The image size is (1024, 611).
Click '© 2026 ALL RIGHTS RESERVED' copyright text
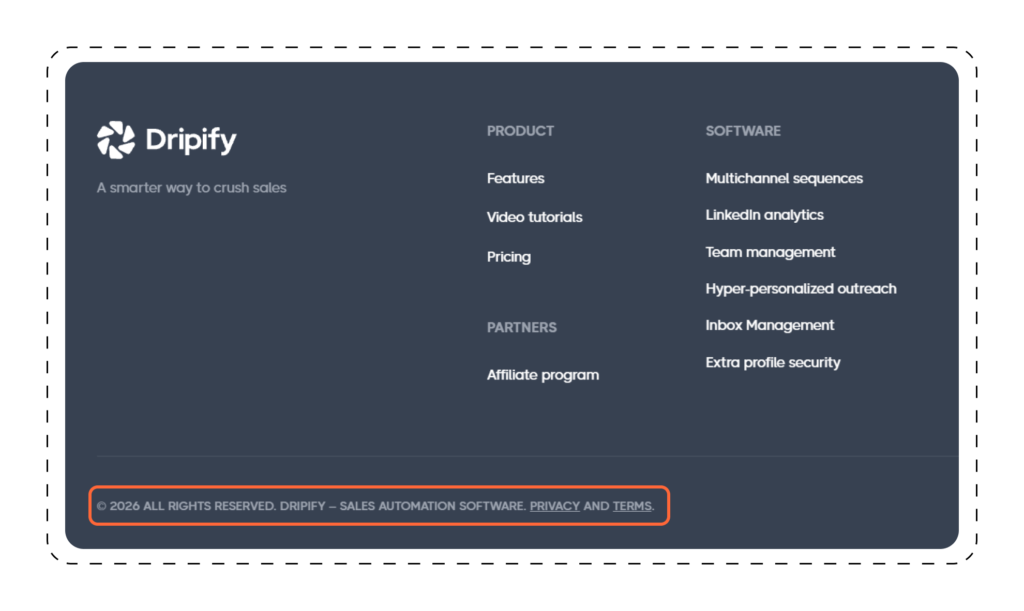tap(186, 506)
